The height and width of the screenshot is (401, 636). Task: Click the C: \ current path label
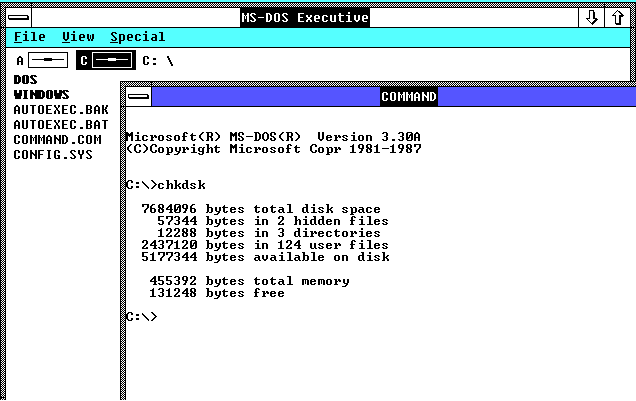[x=158, y=61]
